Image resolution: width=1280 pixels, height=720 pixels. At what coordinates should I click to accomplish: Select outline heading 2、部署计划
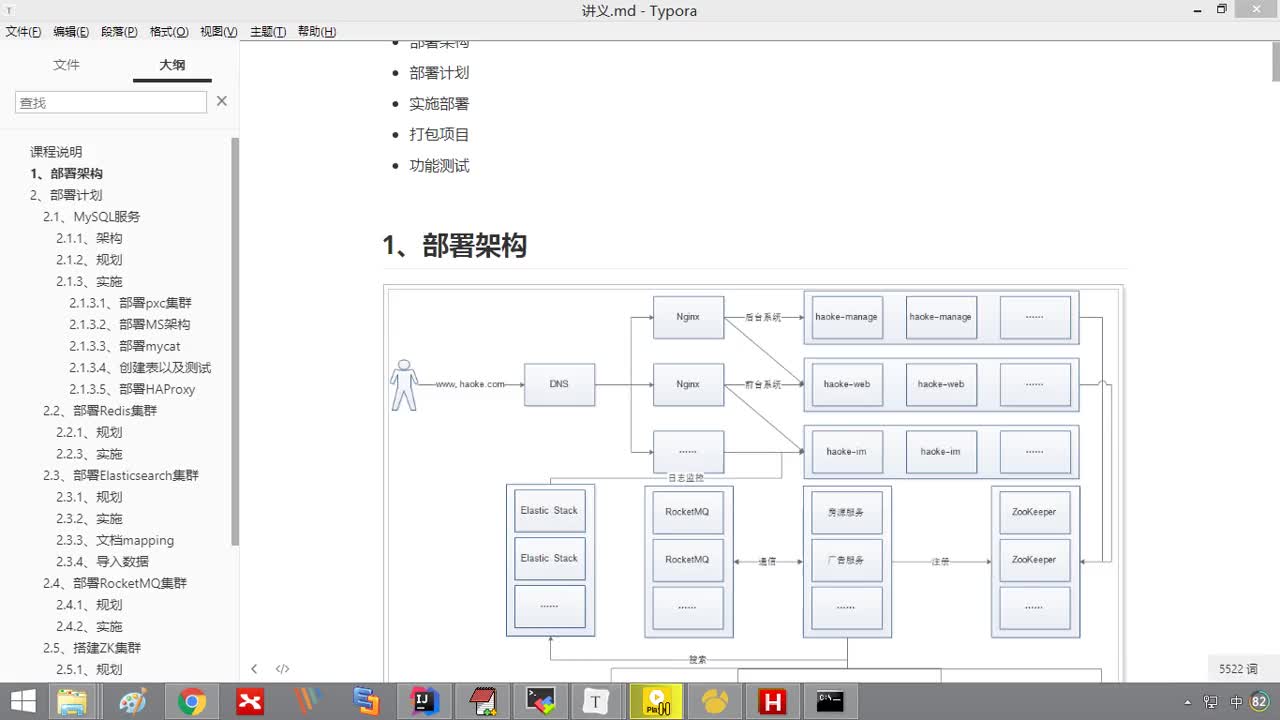[x=66, y=195]
